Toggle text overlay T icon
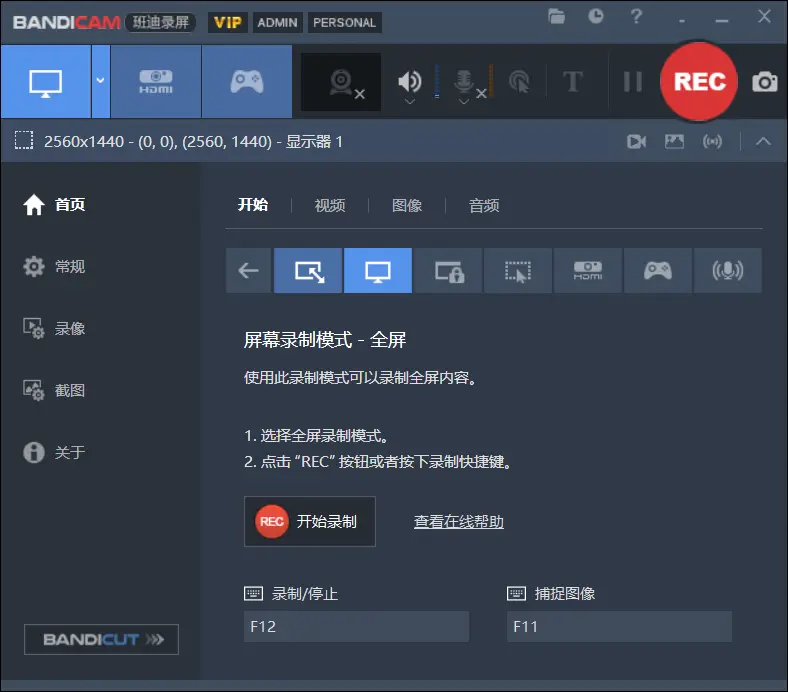Image resolution: width=788 pixels, height=692 pixels. [572, 81]
